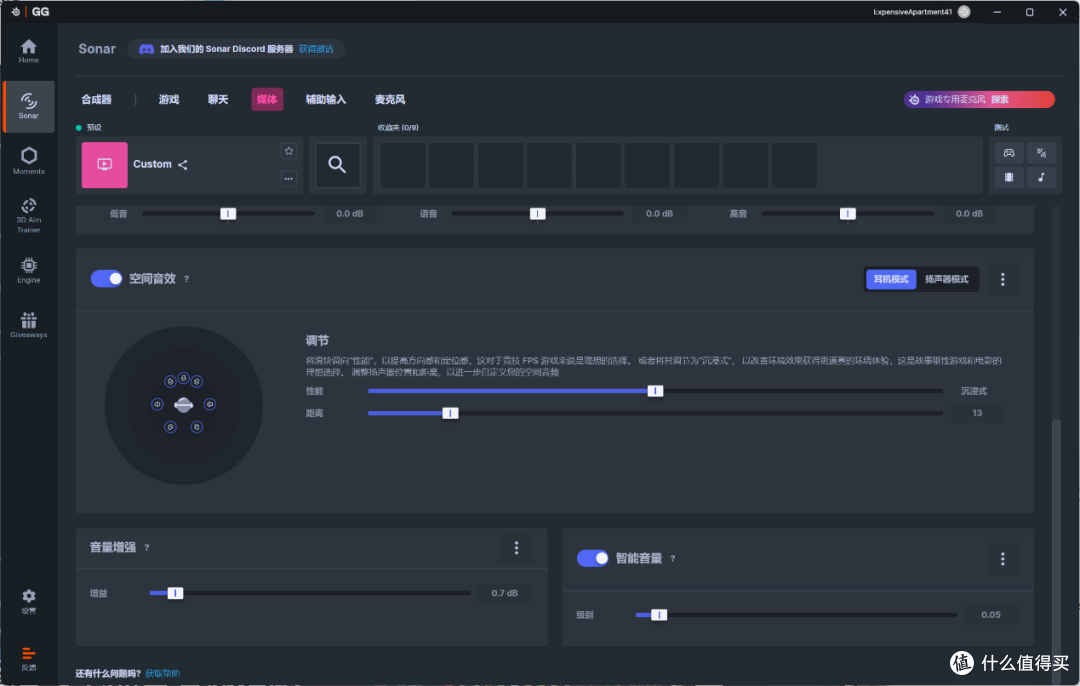Screen dimensions: 1080x686
Task: Switch to the game tab
Action: coord(169,99)
